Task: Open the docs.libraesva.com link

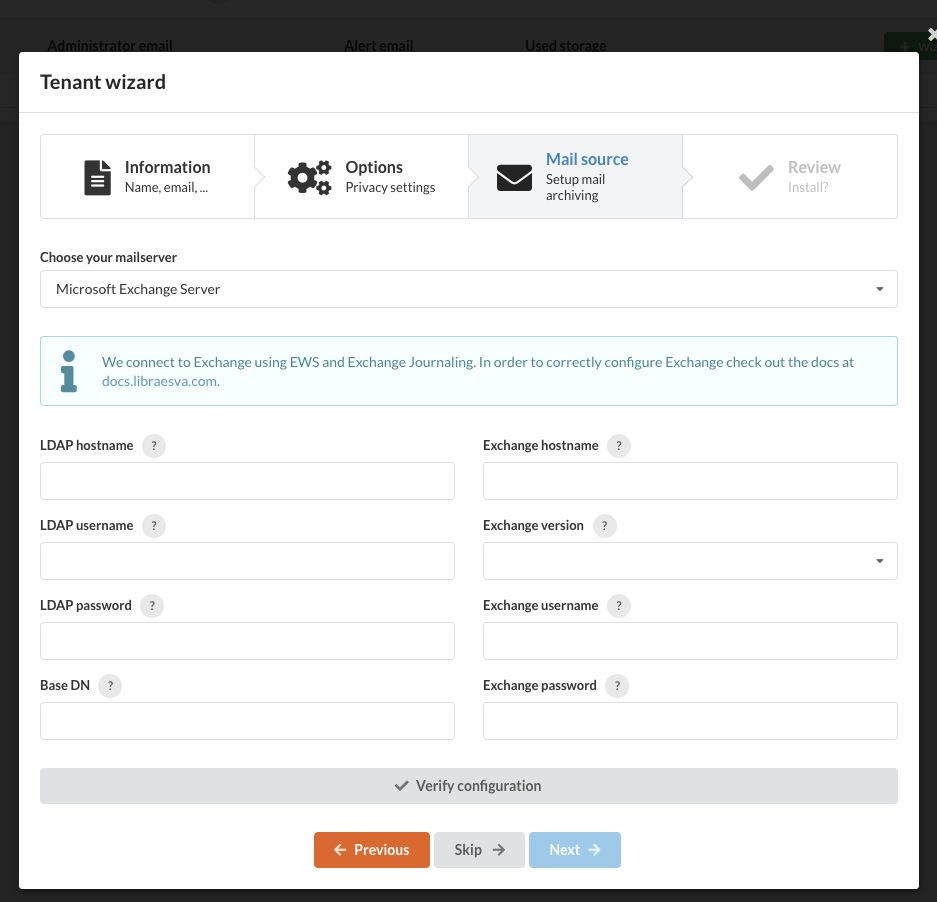Action: [161, 381]
